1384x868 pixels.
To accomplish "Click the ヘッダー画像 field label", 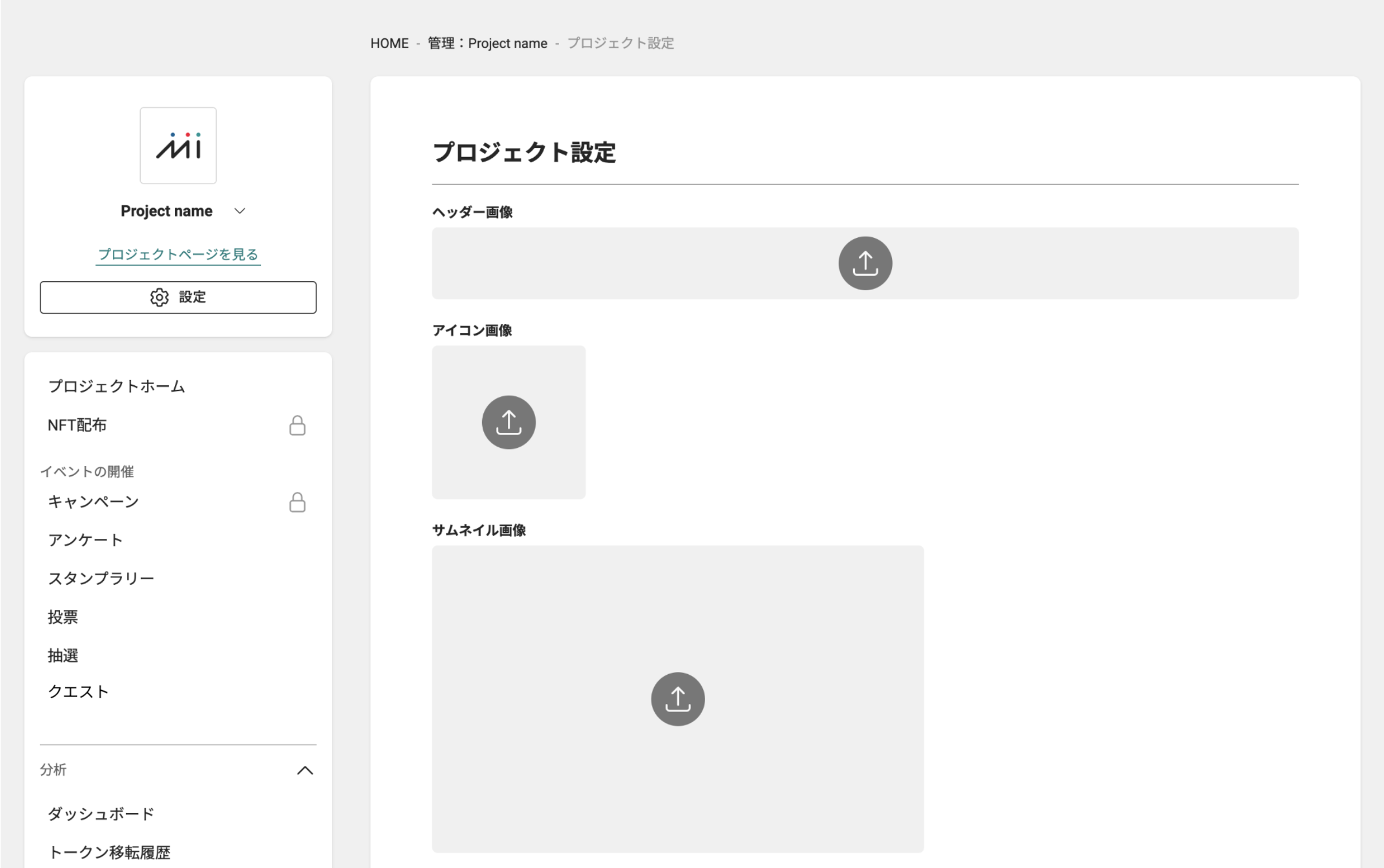I will (x=472, y=212).
